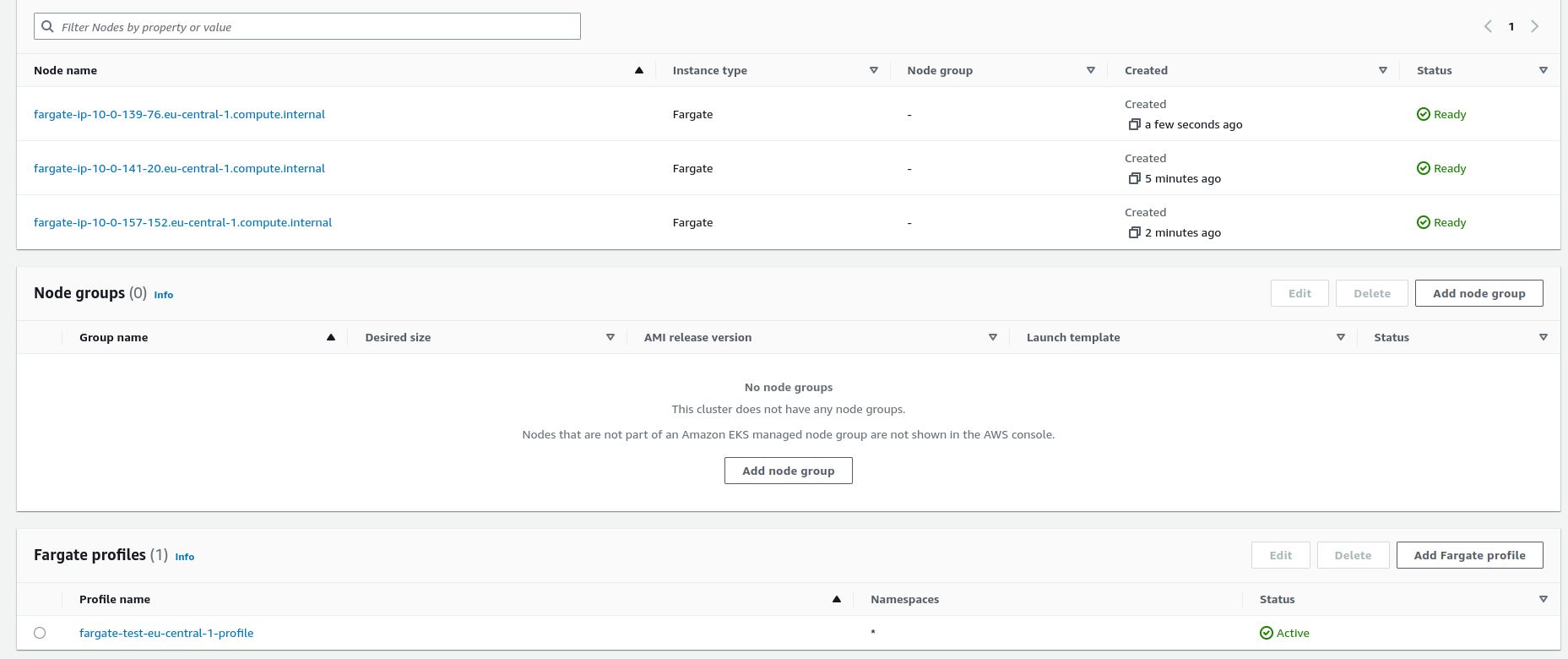Image resolution: width=1568 pixels, height=659 pixels.
Task: Click the Namespaces column header
Action: coord(904,599)
